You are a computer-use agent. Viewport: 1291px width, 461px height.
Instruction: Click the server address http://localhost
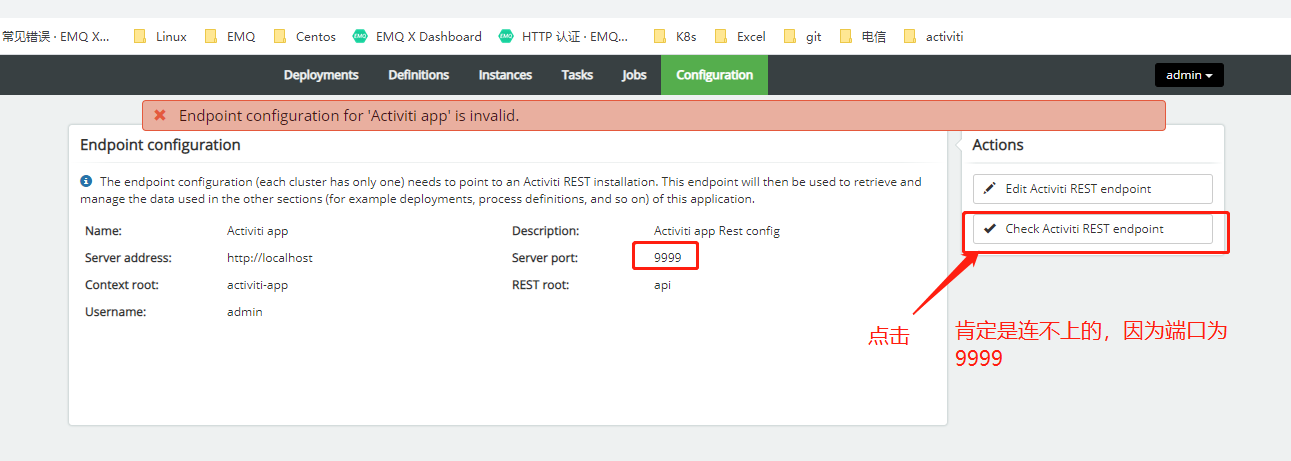click(270, 258)
